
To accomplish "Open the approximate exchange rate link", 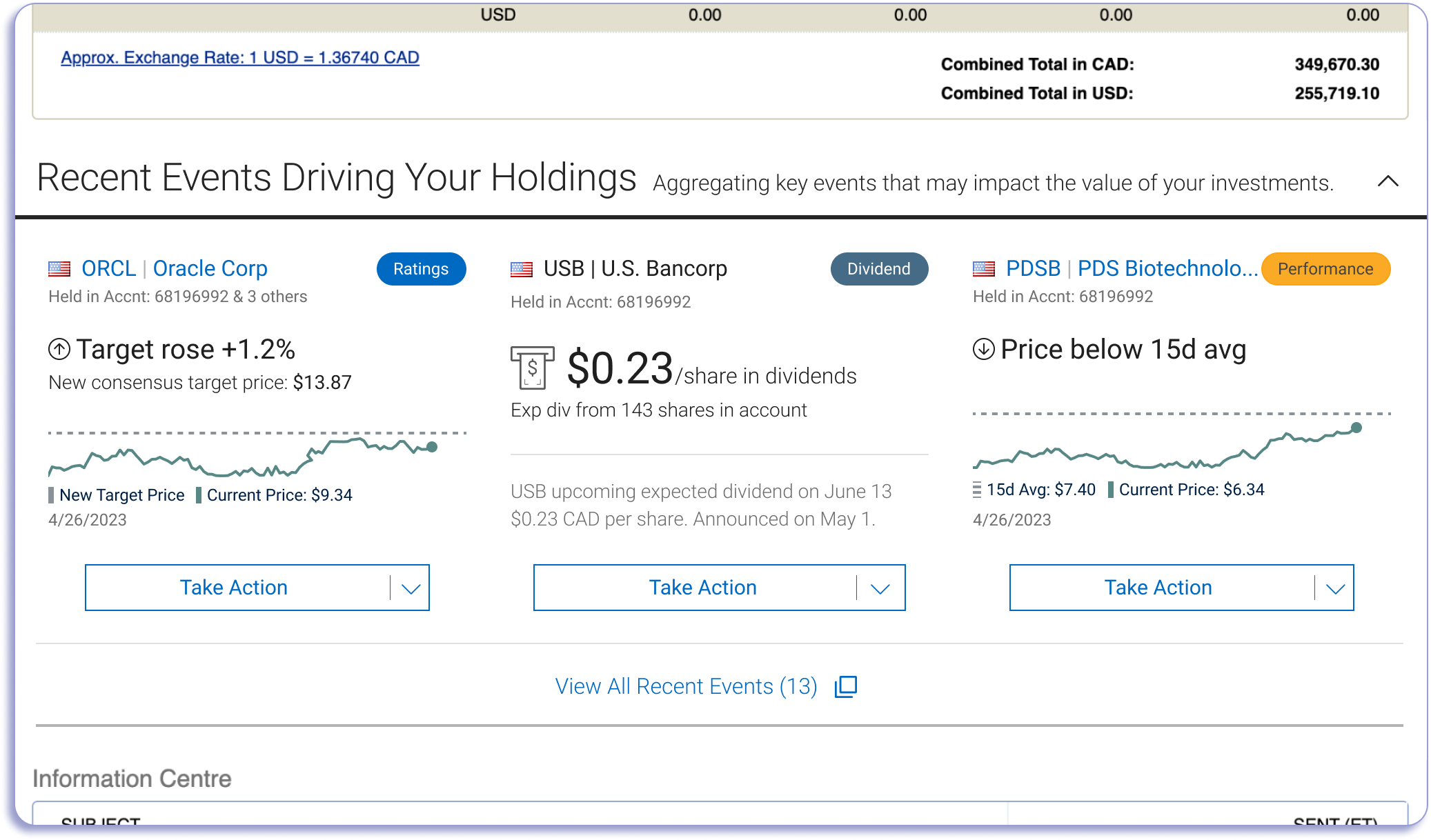I will point(240,58).
